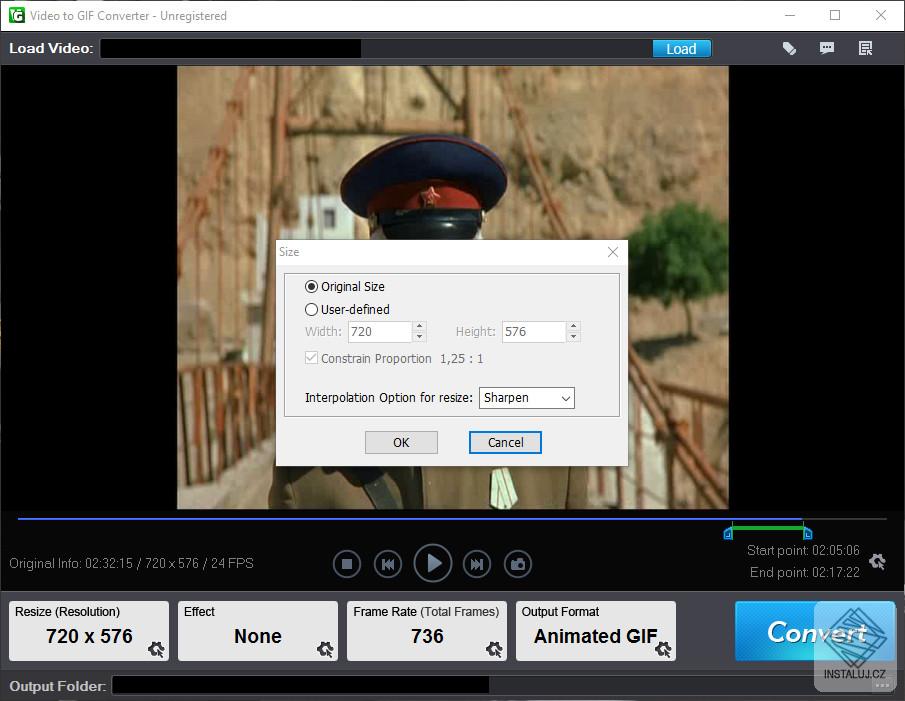Open Interpolation Option Sharpen dropdown
This screenshot has width=905, height=701.
(526, 398)
